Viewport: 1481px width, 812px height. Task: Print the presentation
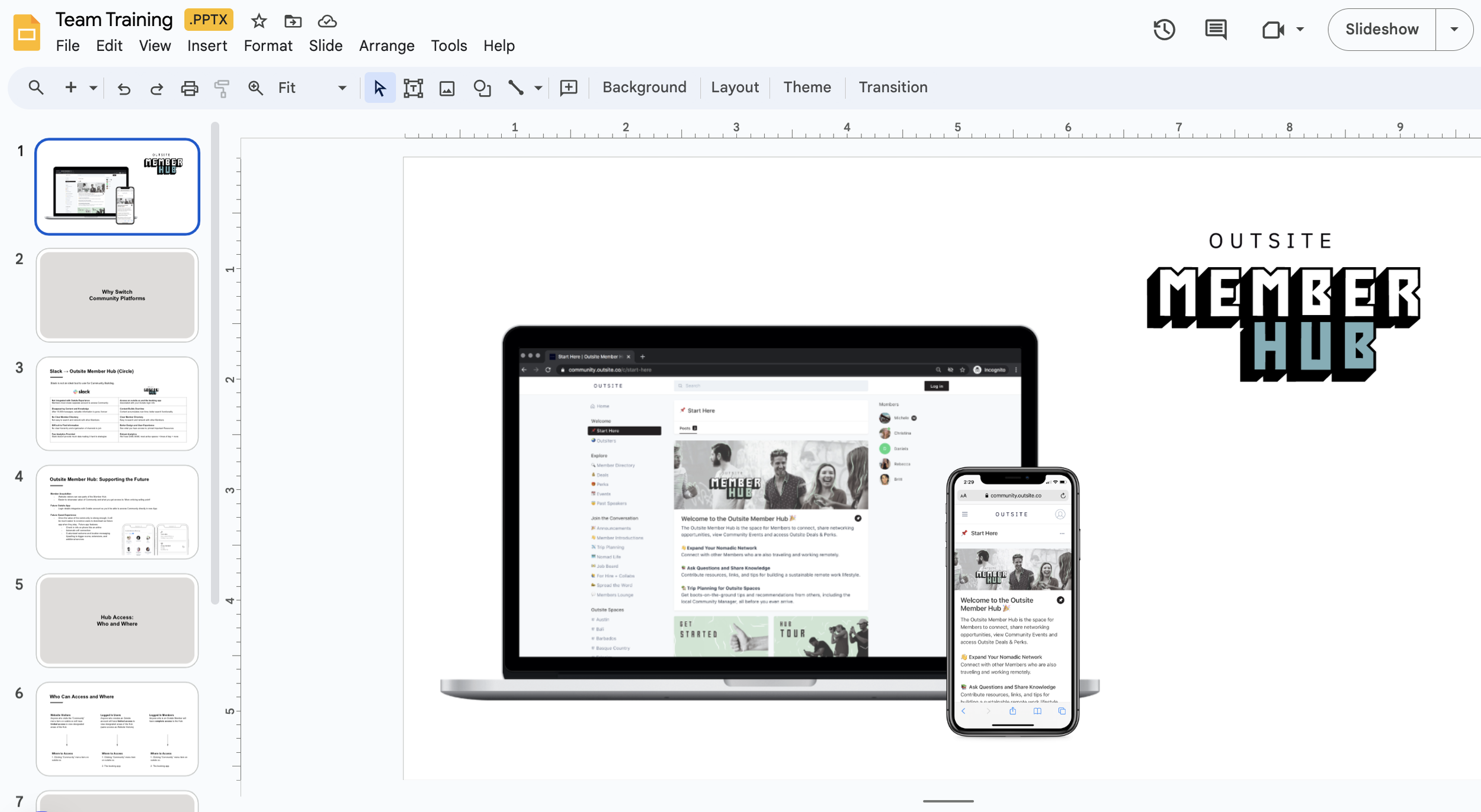click(190, 88)
